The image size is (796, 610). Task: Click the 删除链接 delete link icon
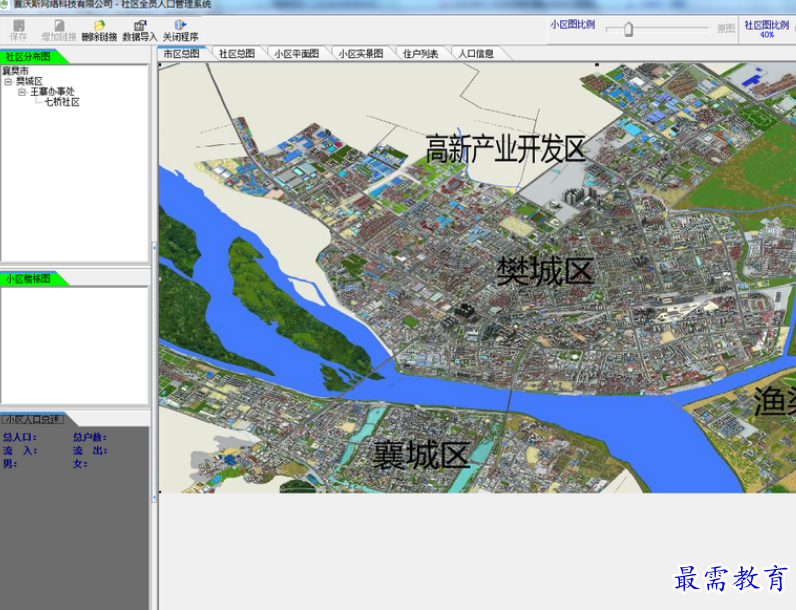pos(99,30)
